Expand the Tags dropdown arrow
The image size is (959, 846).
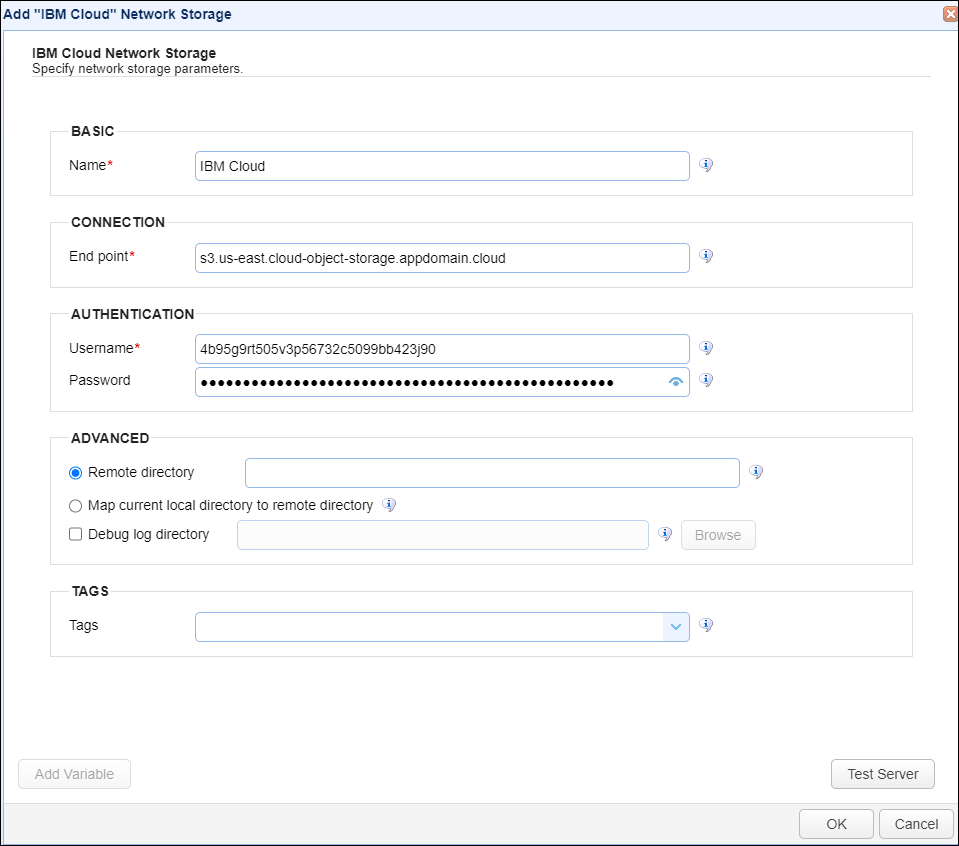point(676,627)
